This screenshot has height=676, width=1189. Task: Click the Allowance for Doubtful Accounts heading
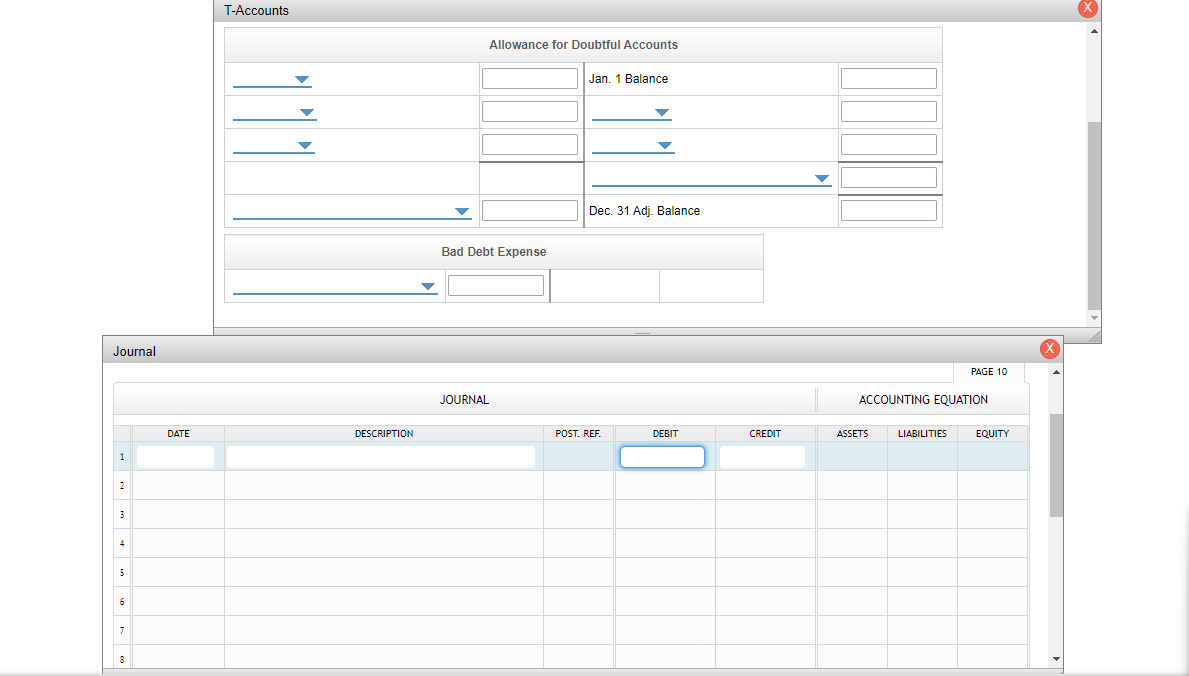(583, 45)
